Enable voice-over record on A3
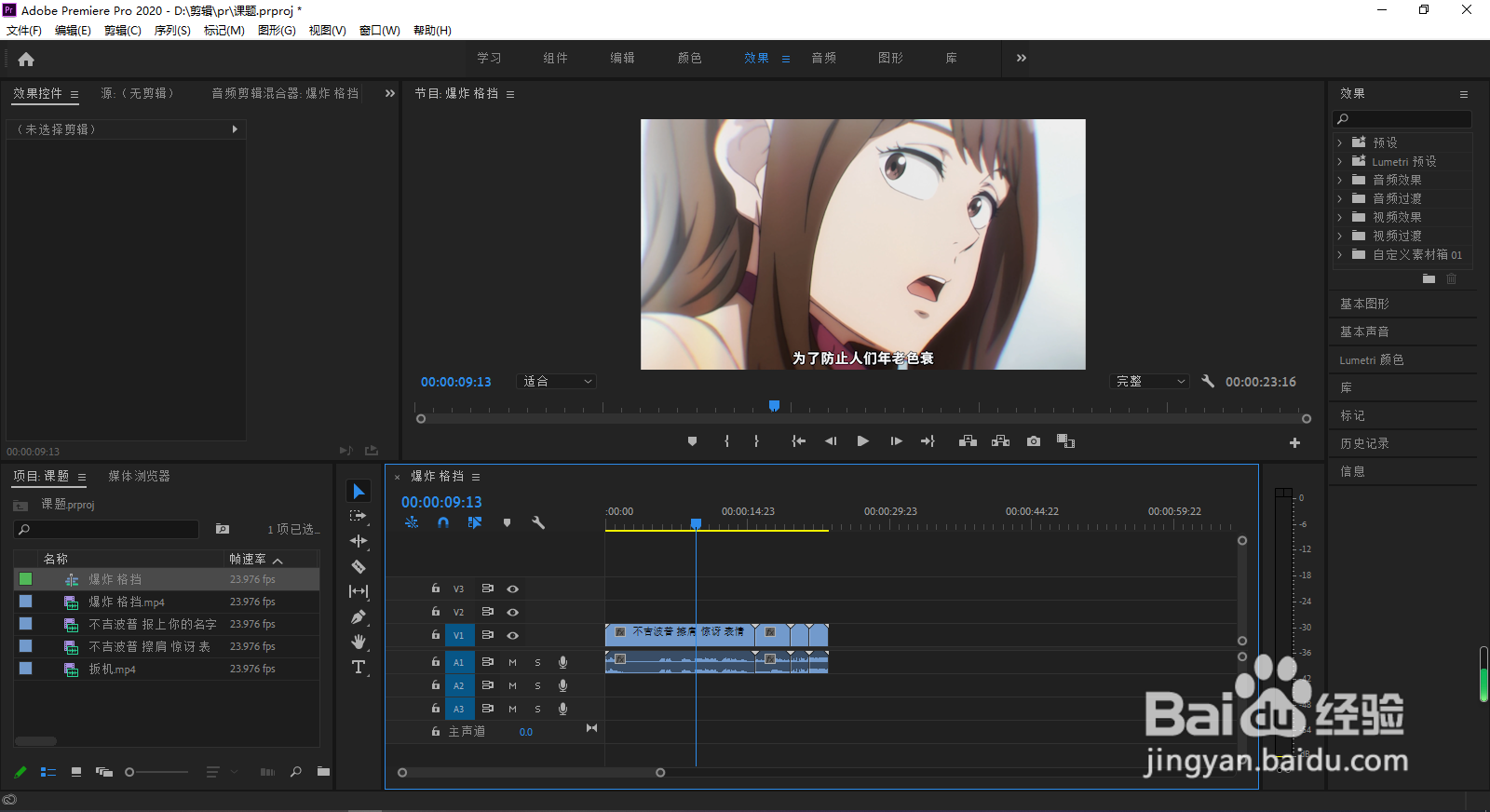The image size is (1490, 812). [562, 709]
